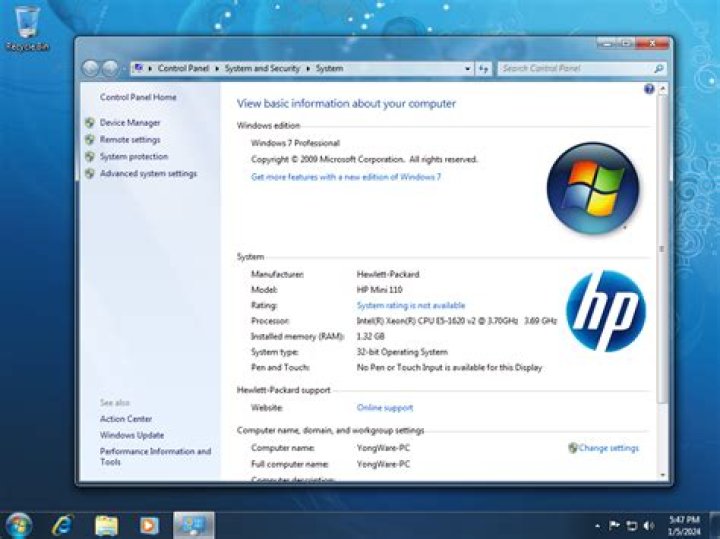Screen dimensions: 720x539
Task: Open help with the question mark icon
Action: click(x=649, y=89)
